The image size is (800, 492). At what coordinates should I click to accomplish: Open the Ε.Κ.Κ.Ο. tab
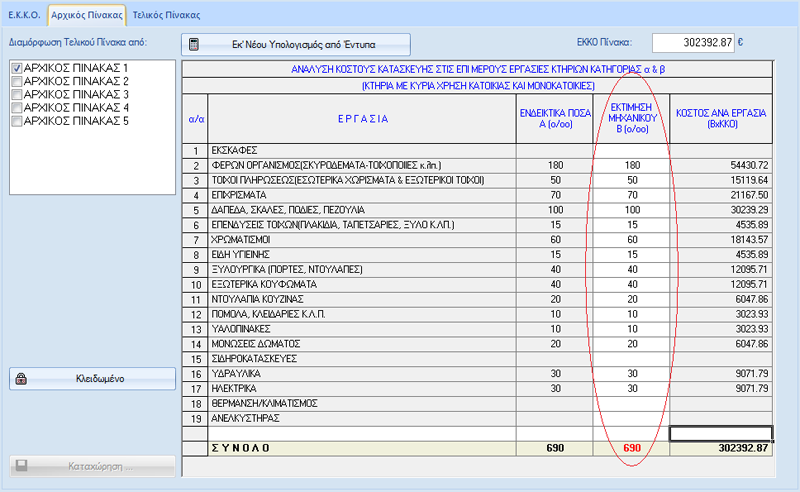pos(24,15)
